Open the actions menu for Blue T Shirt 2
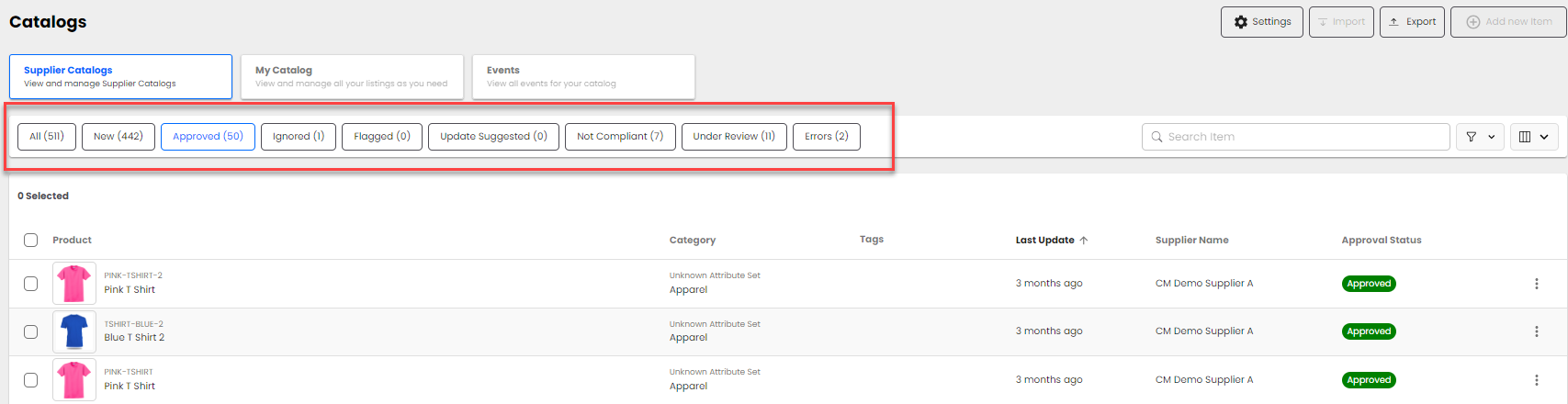This screenshot has width=1568, height=404. [1536, 331]
